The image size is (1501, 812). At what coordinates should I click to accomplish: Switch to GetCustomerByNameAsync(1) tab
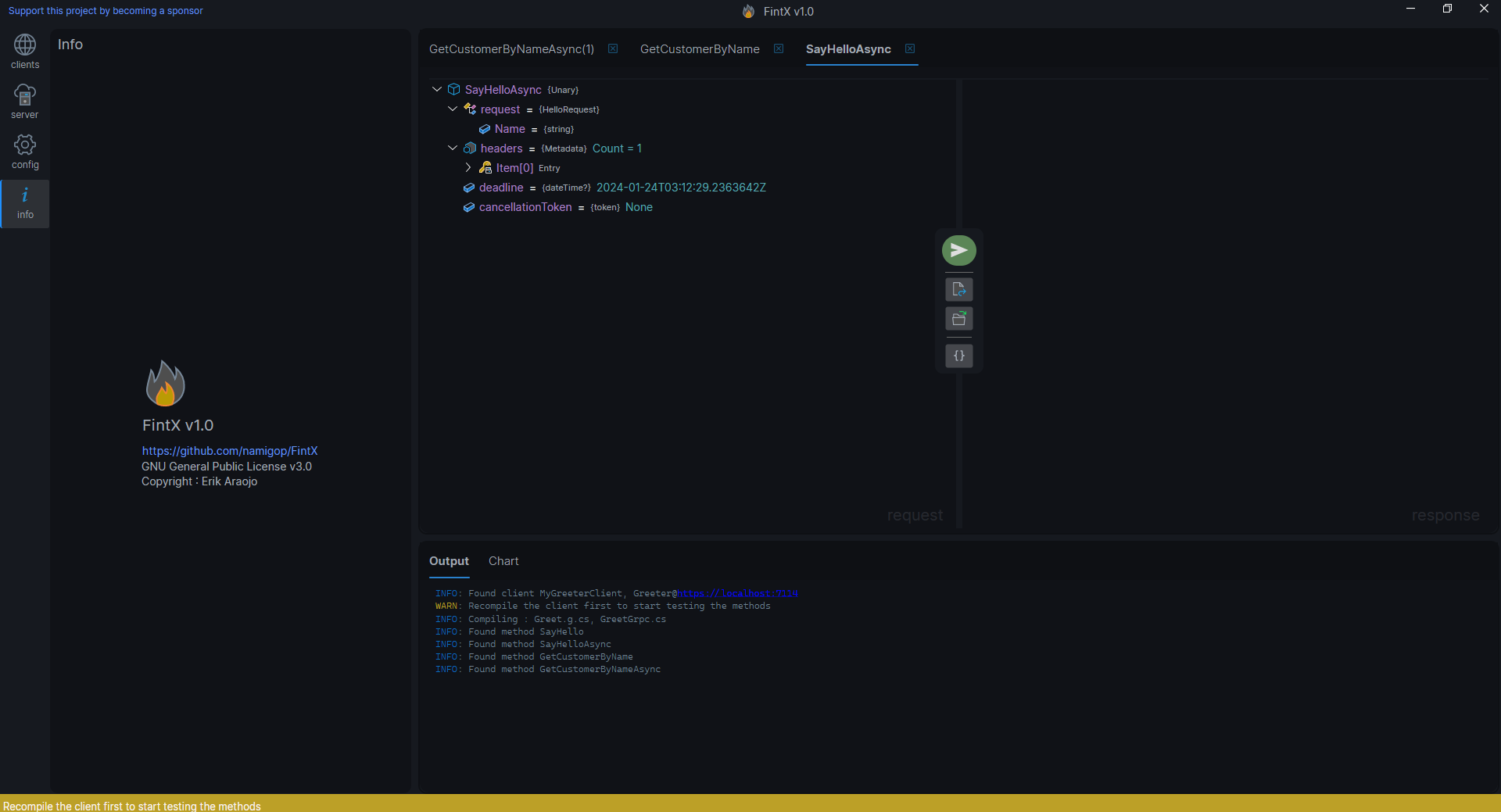[511, 49]
